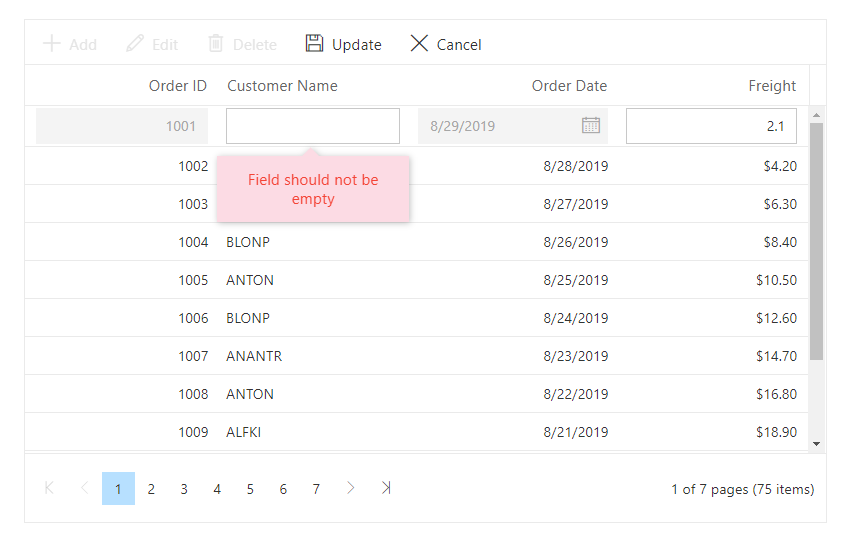This screenshot has width=850, height=539.
Task: Go to the next page arrow
Action: (350, 488)
